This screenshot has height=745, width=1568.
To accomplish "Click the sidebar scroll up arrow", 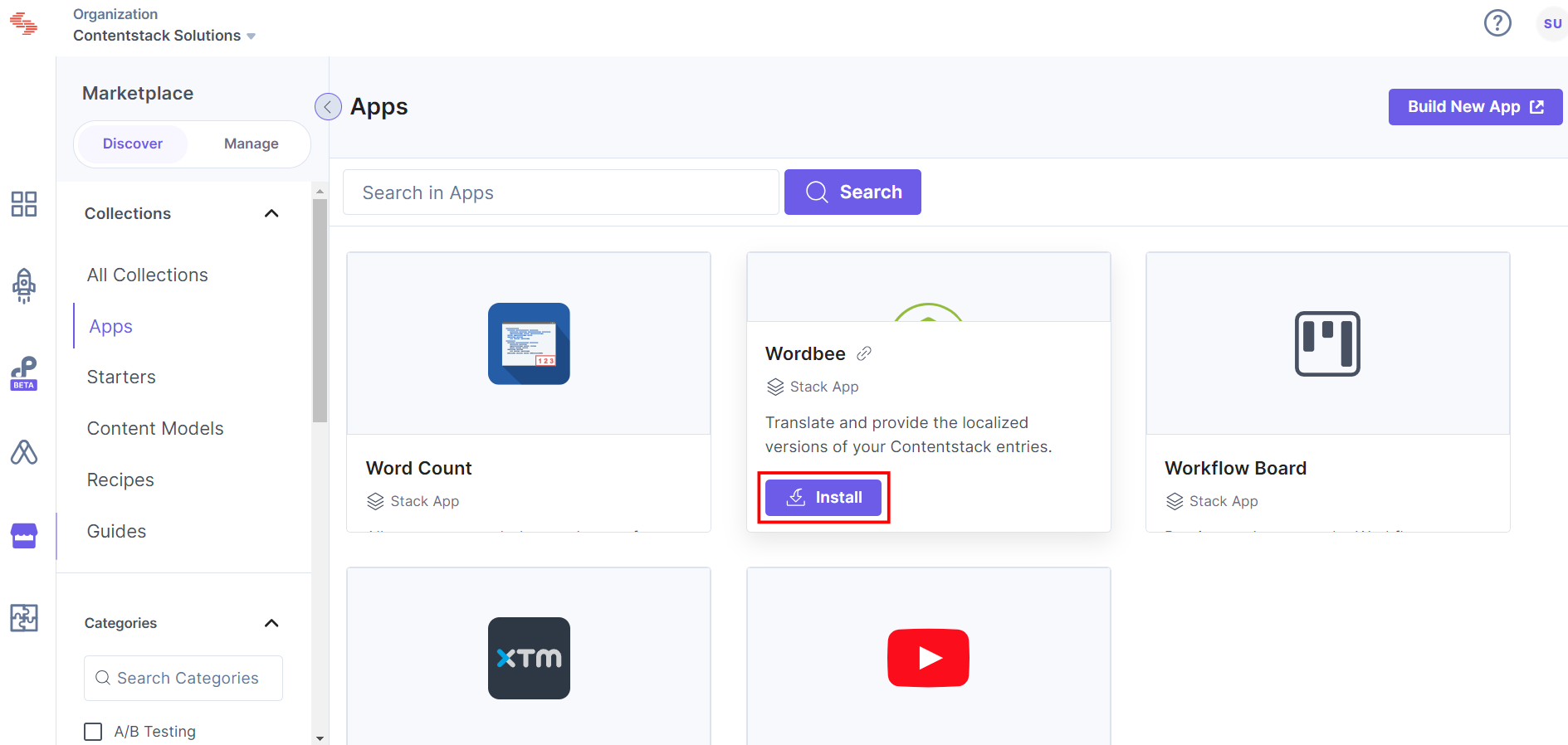I will (x=320, y=192).
